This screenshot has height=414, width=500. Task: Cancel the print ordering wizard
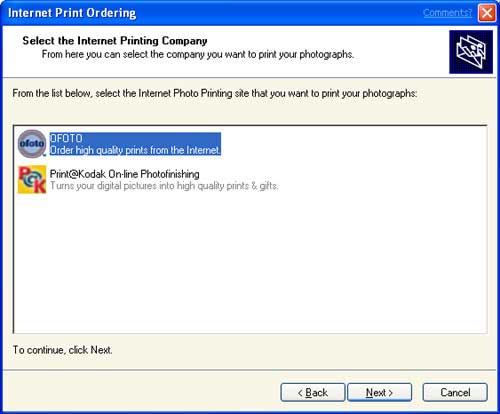pos(455,392)
